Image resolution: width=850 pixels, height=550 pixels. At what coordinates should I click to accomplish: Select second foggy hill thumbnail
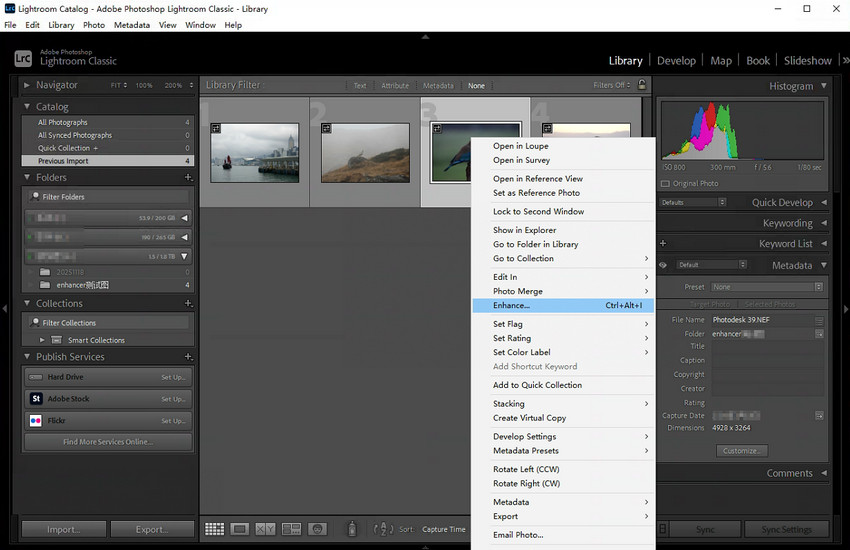[x=365, y=153]
